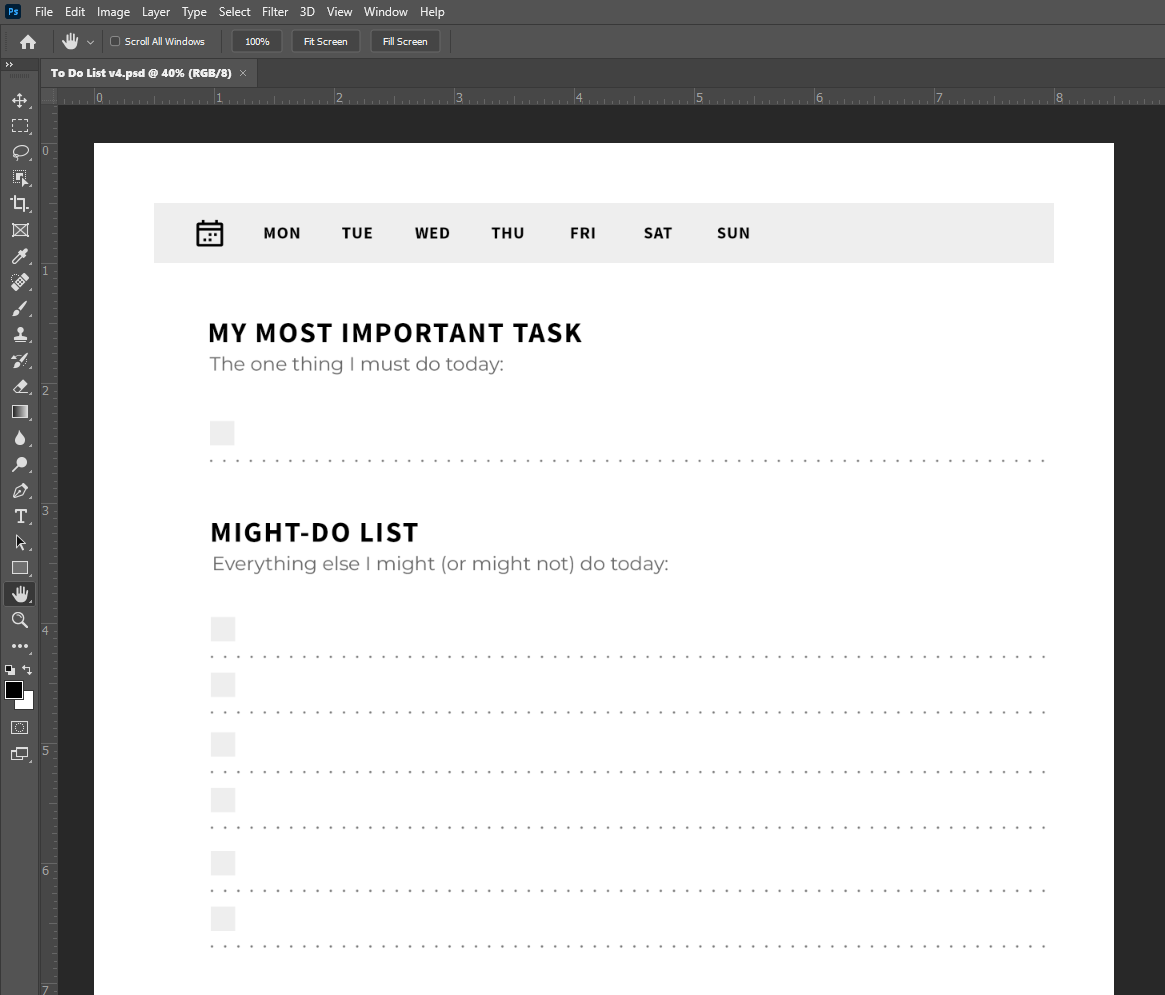Screen dimensions: 1165x995
Task: Click the Fit Screen button
Action: point(325,42)
